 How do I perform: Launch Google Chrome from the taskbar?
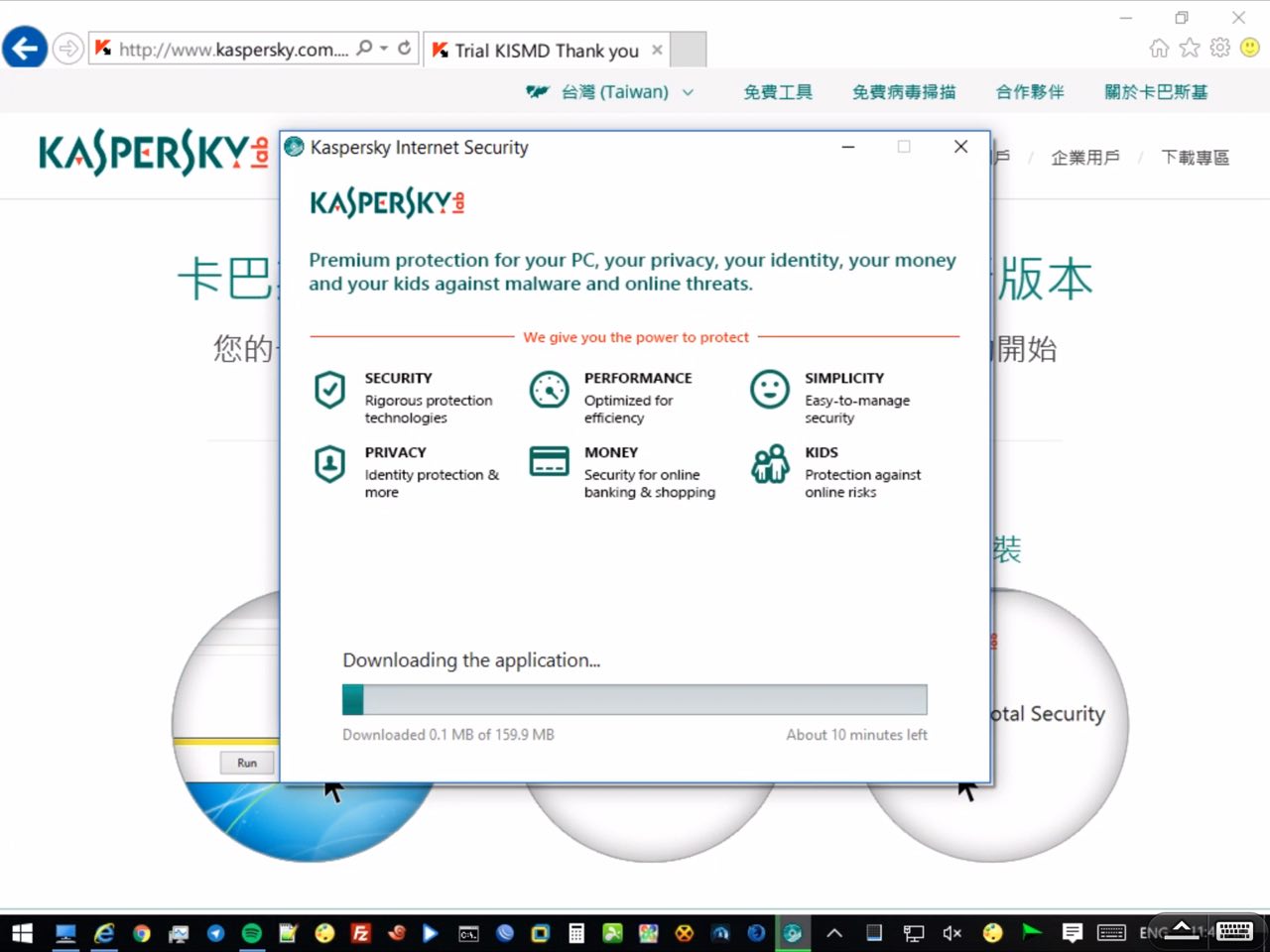[x=142, y=933]
